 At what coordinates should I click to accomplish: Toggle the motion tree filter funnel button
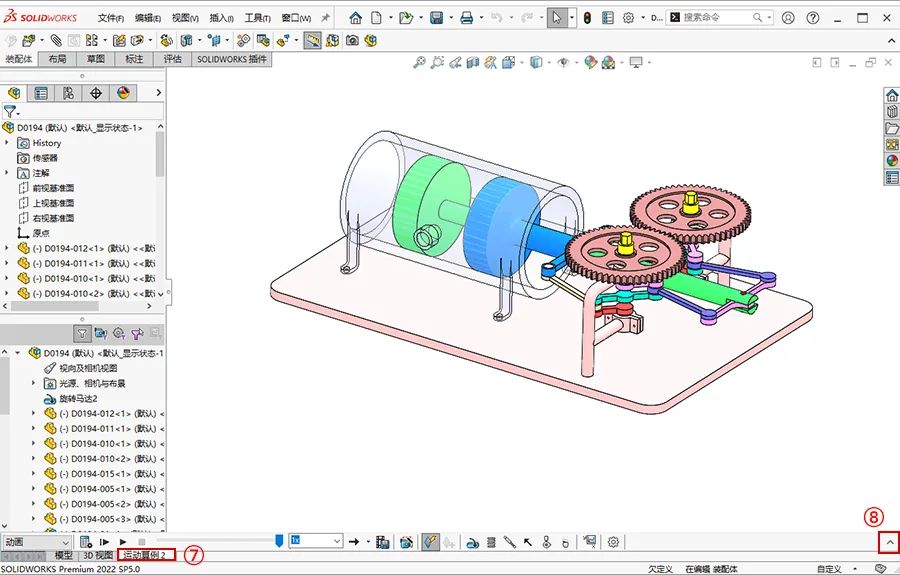tap(82, 333)
